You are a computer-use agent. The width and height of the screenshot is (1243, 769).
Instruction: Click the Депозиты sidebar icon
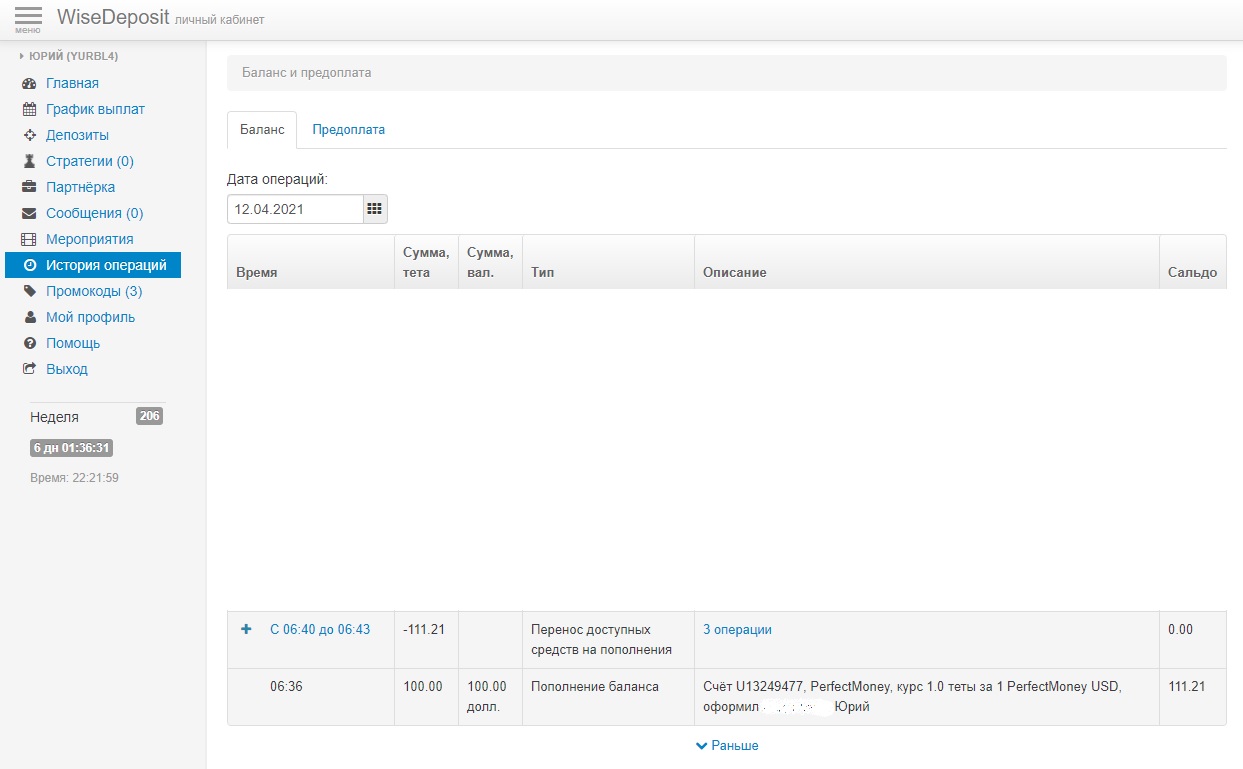coord(29,136)
